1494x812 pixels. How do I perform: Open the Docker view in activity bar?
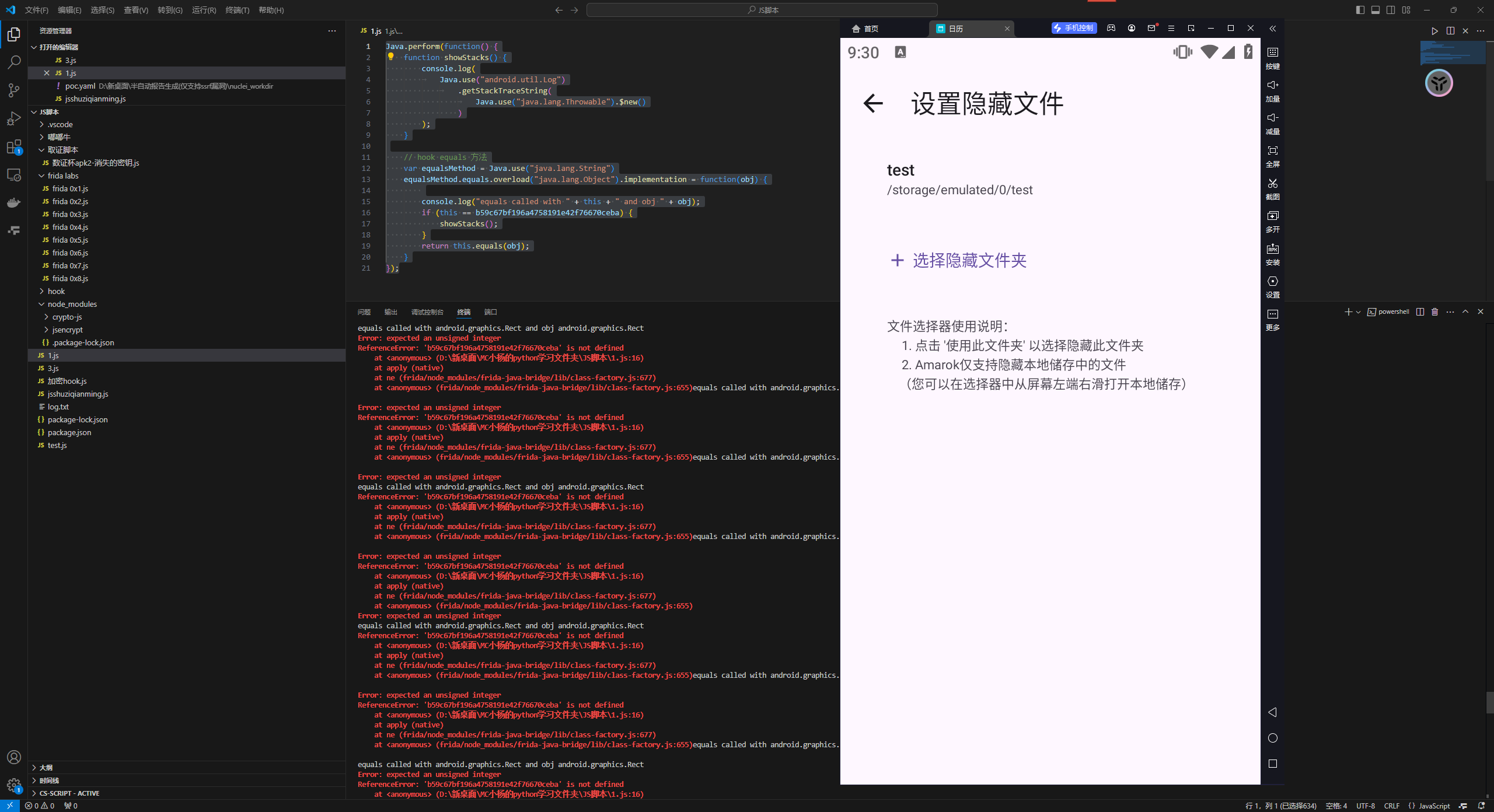click(14, 202)
